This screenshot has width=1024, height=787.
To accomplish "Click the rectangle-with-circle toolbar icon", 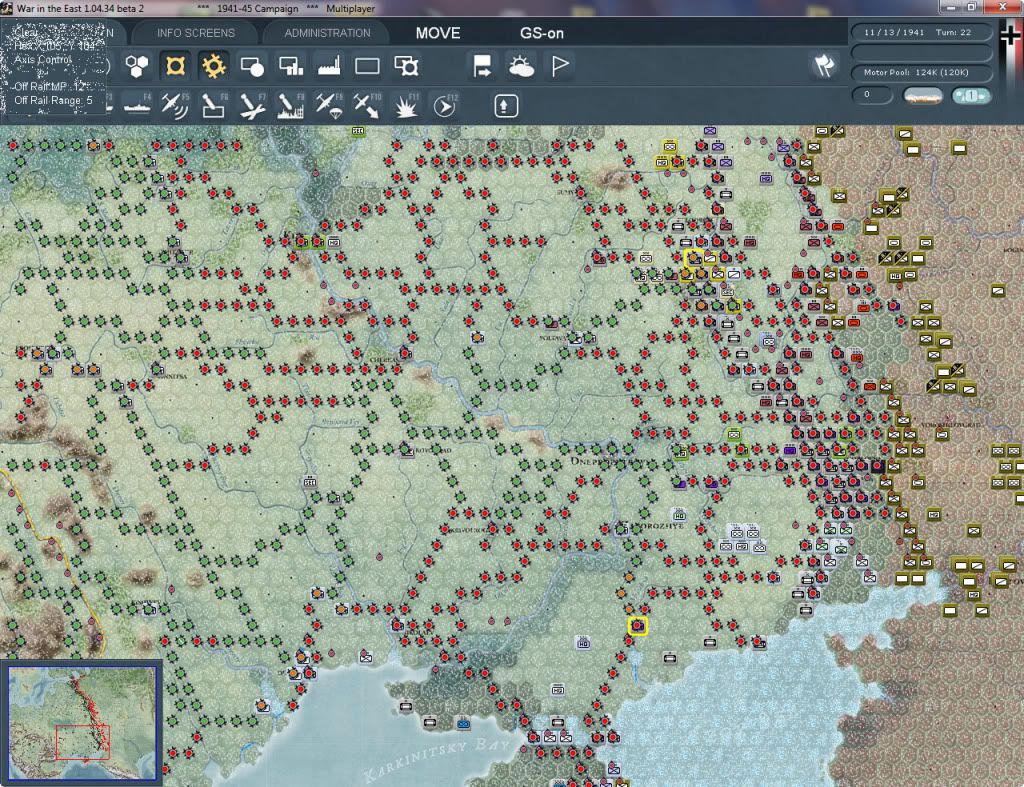I will point(252,66).
